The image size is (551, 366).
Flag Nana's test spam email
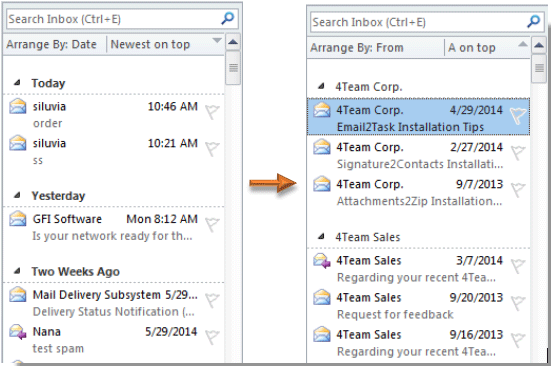(212, 337)
